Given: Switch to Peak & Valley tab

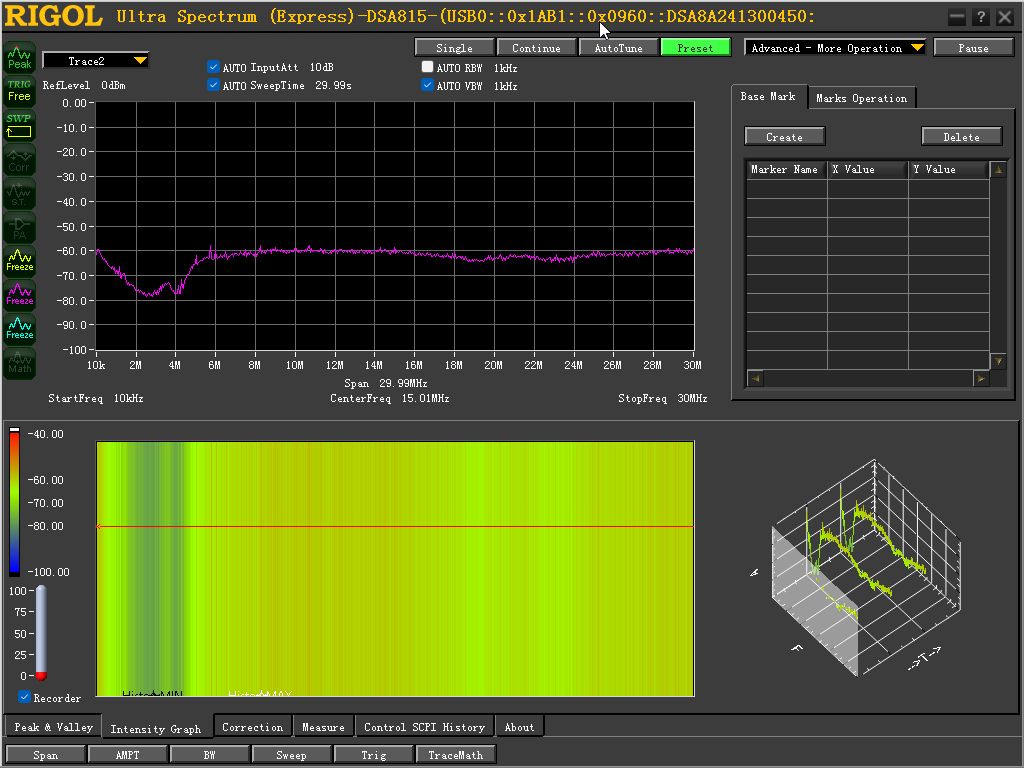Looking at the screenshot, I should coord(53,727).
